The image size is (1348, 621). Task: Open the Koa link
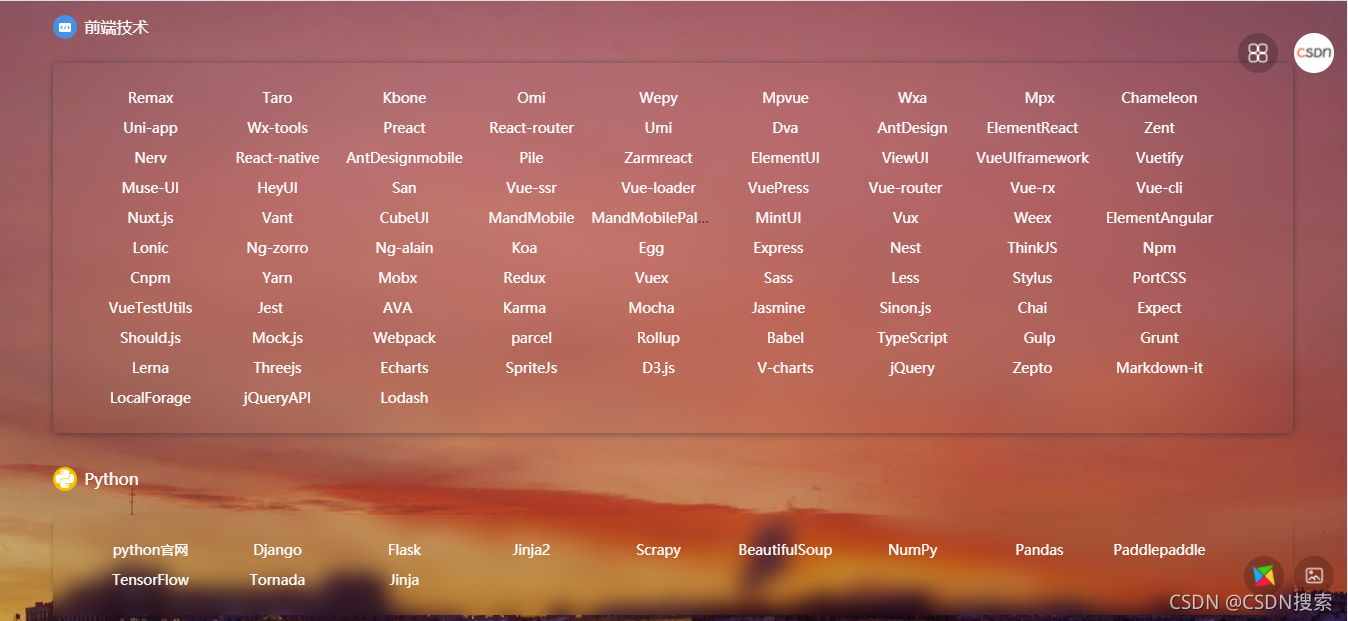(525, 248)
